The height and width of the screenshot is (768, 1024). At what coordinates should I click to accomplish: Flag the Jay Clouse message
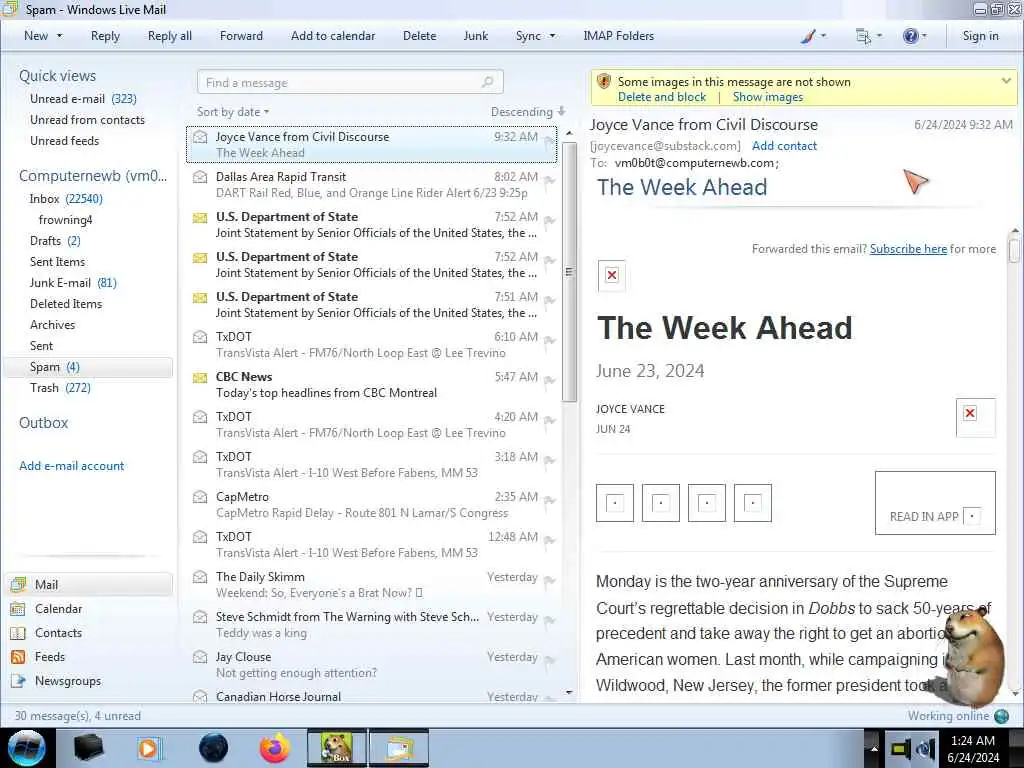click(549, 661)
